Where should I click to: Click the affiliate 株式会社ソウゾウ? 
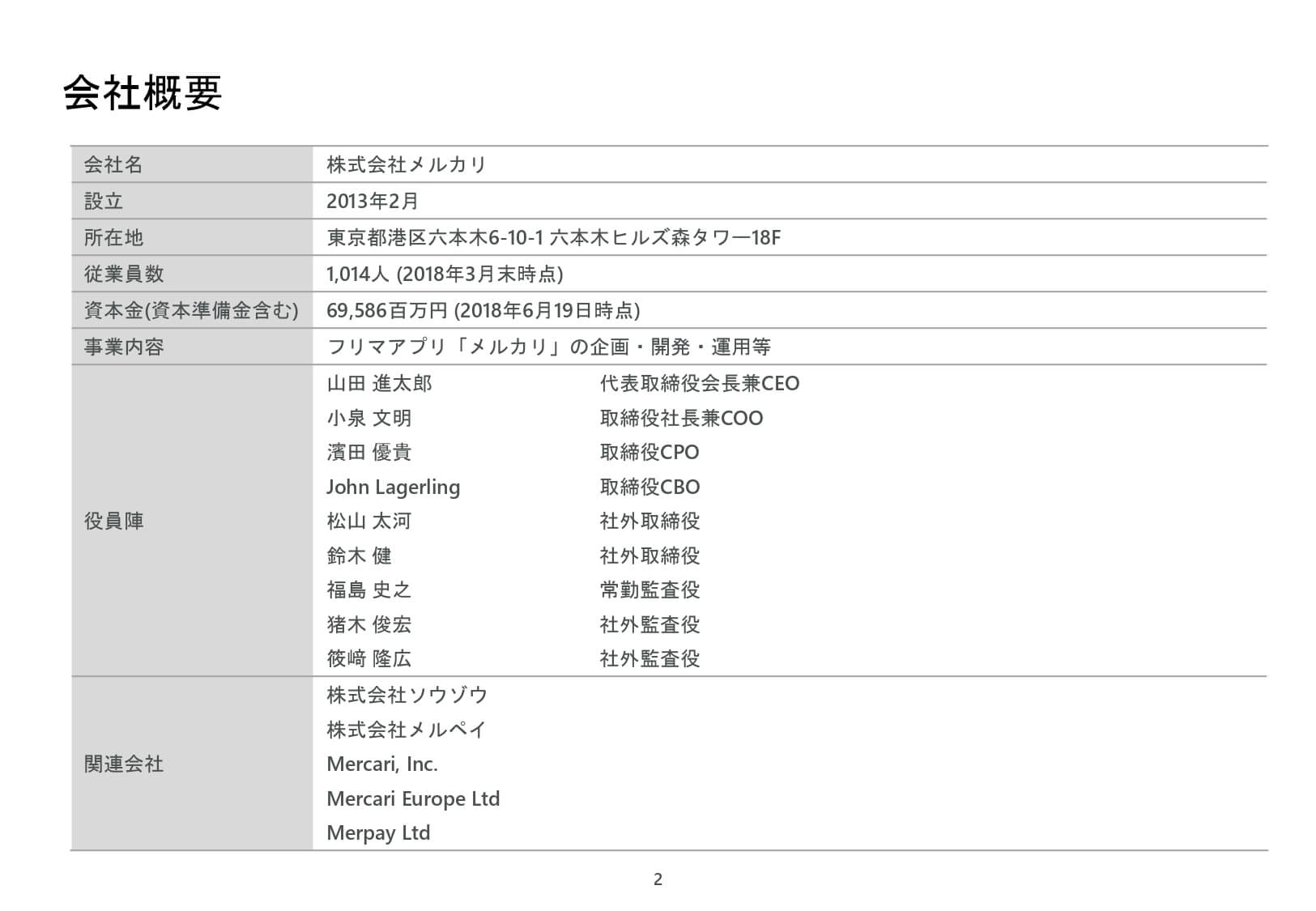click(x=407, y=695)
